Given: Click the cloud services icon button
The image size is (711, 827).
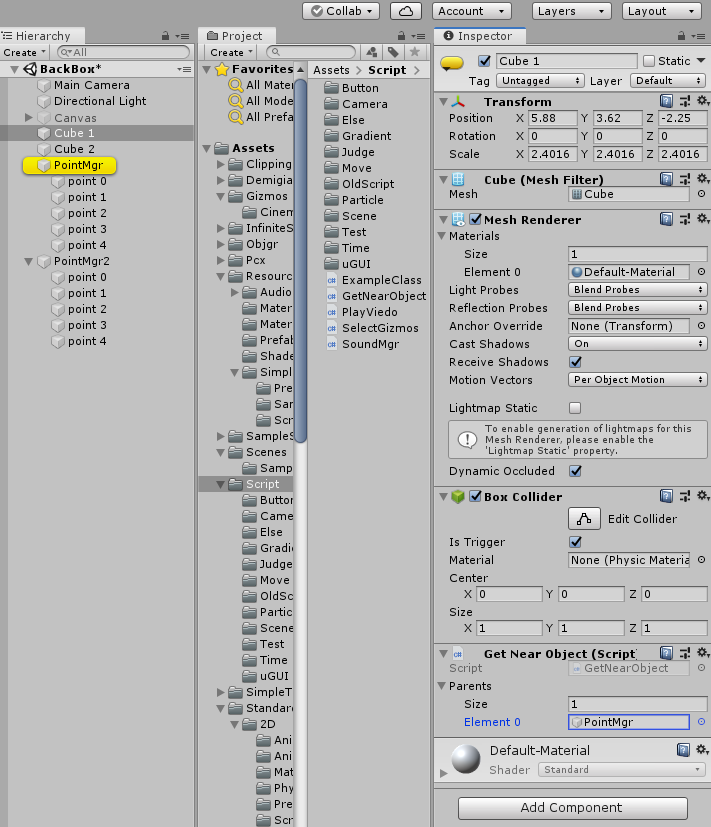Looking at the screenshot, I should tap(406, 11).
